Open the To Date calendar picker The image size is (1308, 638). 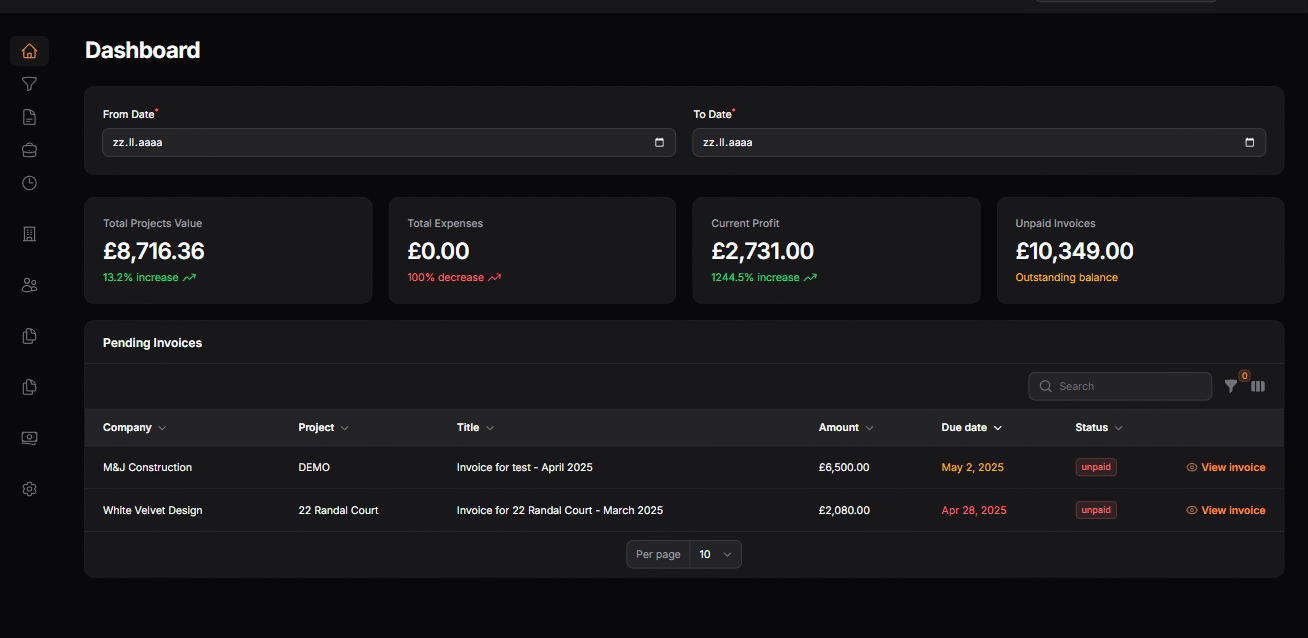click(1249, 143)
